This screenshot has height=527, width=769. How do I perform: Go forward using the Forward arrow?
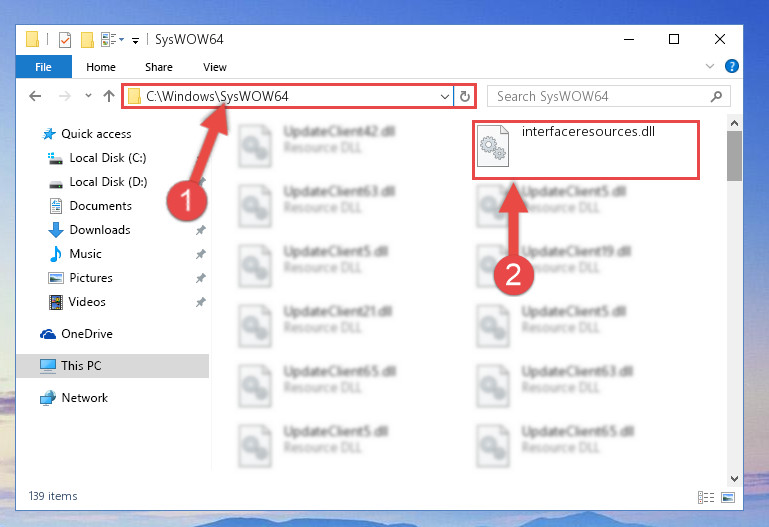(64, 96)
